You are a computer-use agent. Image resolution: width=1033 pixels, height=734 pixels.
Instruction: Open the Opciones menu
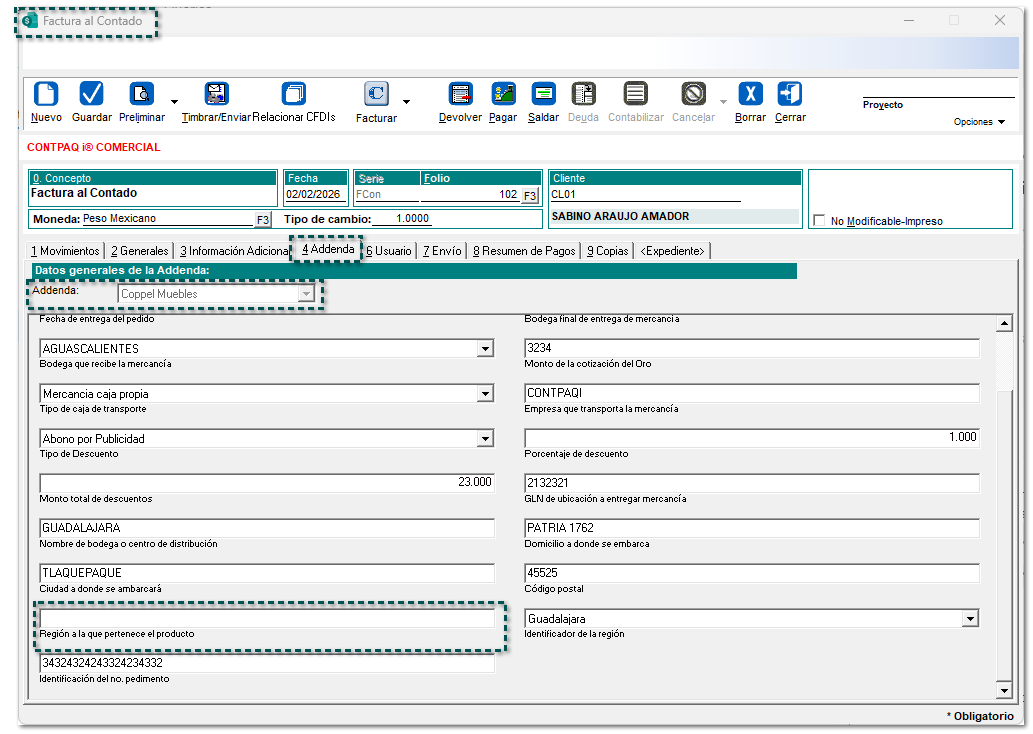[979, 122]
